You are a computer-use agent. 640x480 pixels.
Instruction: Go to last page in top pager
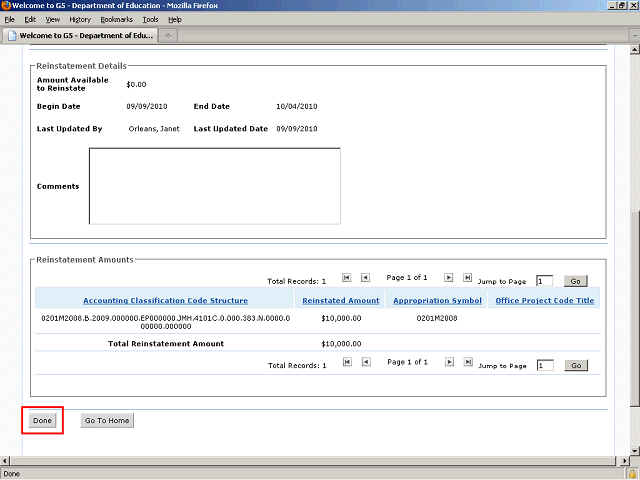click(x=467, y=278)
